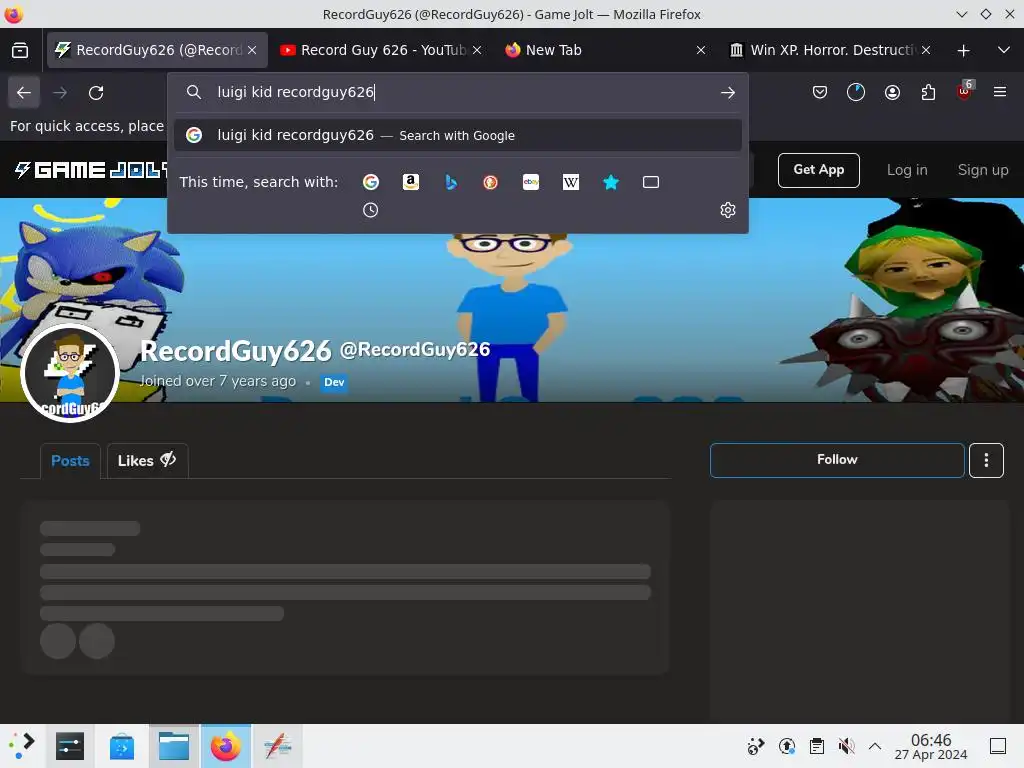Close the New Tab tab
Image resolution: width=1024 pixels, height=768 pixels.
pos(701,50)
